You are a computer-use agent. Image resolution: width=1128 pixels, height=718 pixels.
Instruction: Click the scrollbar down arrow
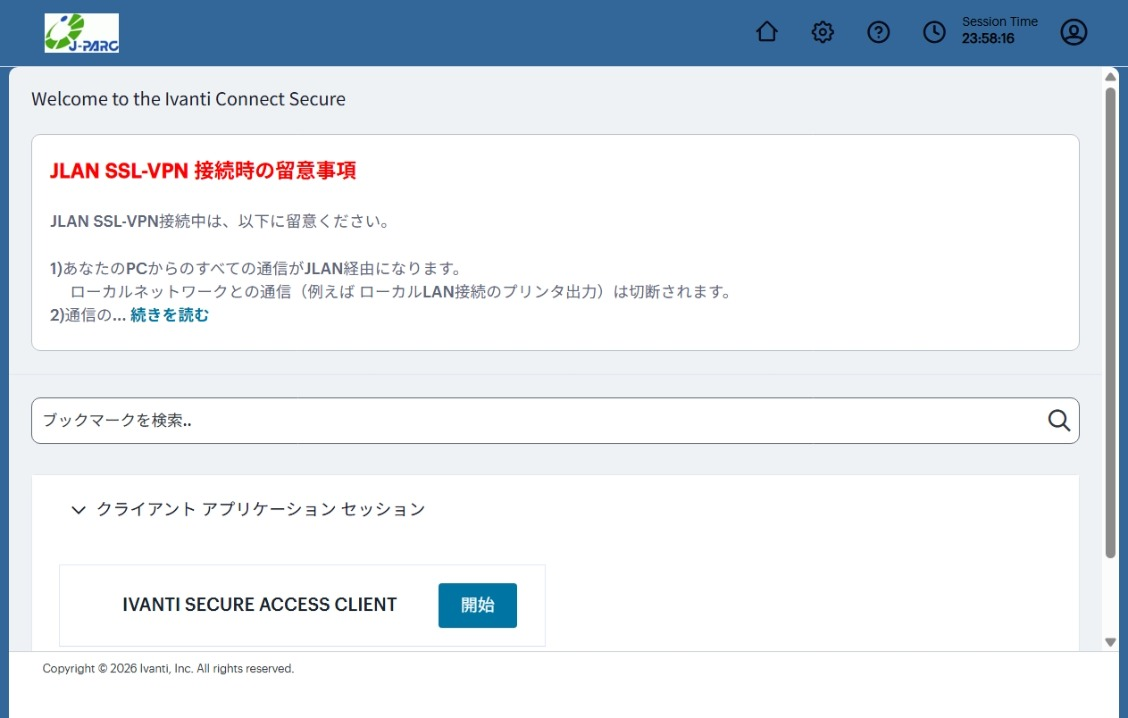(1110, 642)
